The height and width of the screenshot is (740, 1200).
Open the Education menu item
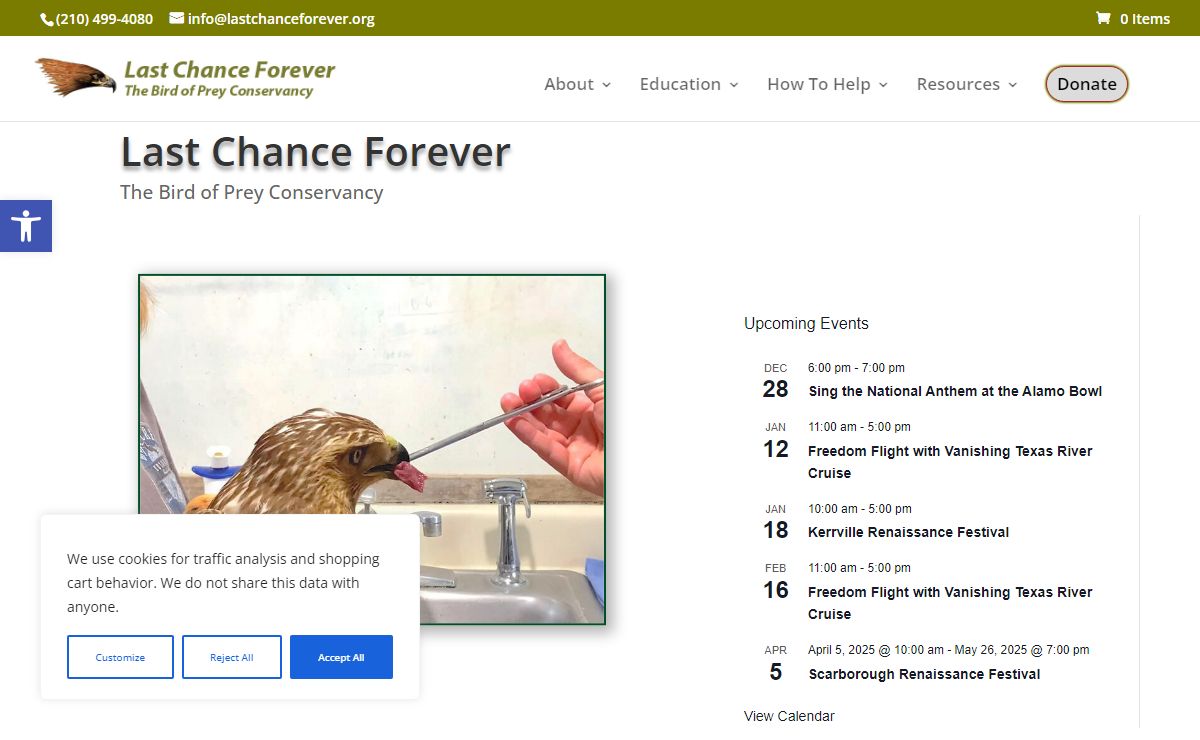(x=680, y=84)
